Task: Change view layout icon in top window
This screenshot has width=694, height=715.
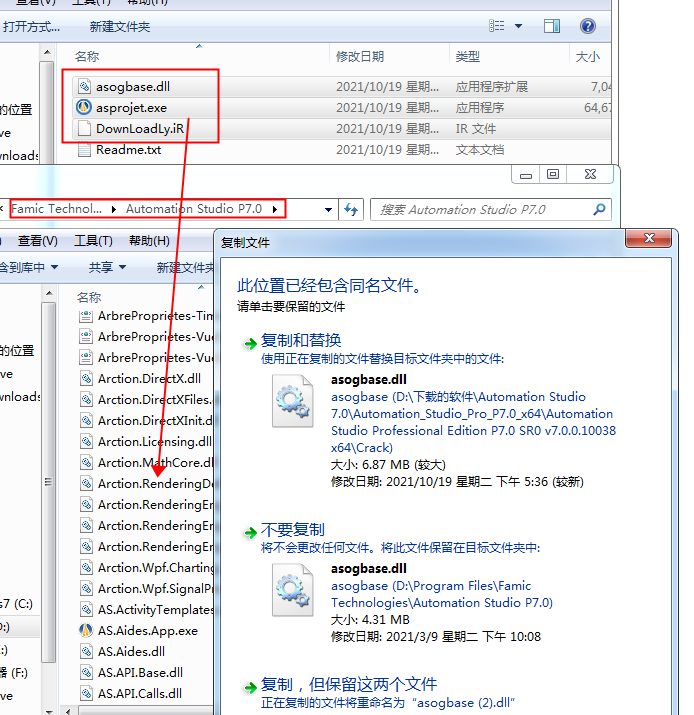Action: tap(497, 26)
